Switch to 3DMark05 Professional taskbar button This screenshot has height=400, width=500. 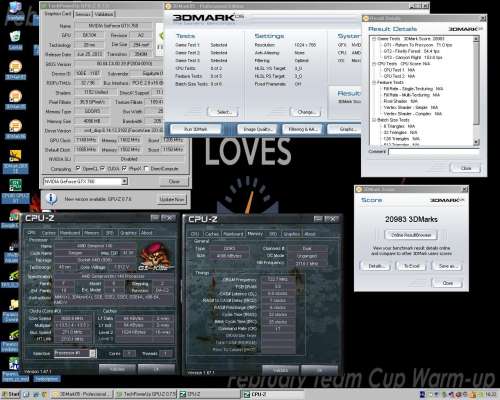83,394
